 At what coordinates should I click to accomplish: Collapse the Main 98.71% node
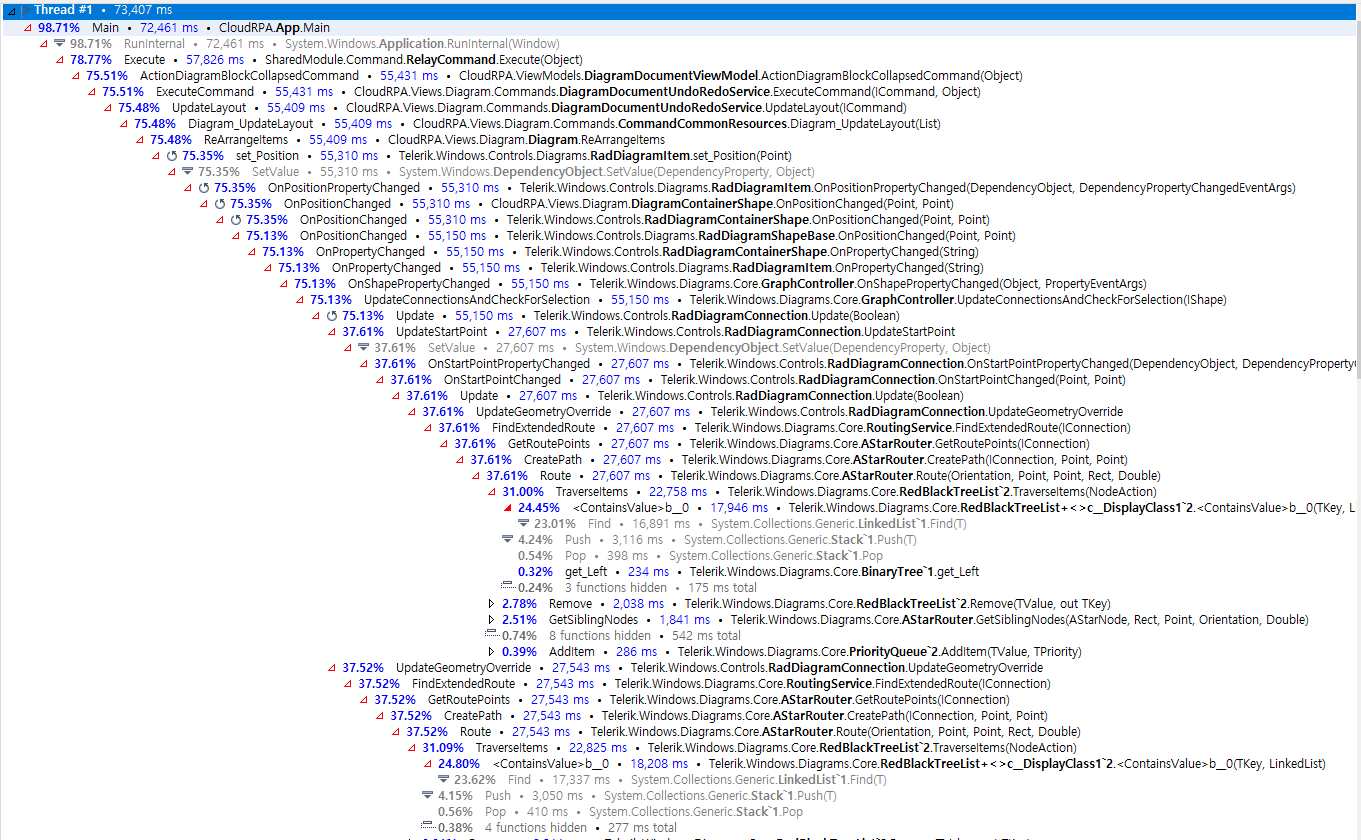click(28, 27)
